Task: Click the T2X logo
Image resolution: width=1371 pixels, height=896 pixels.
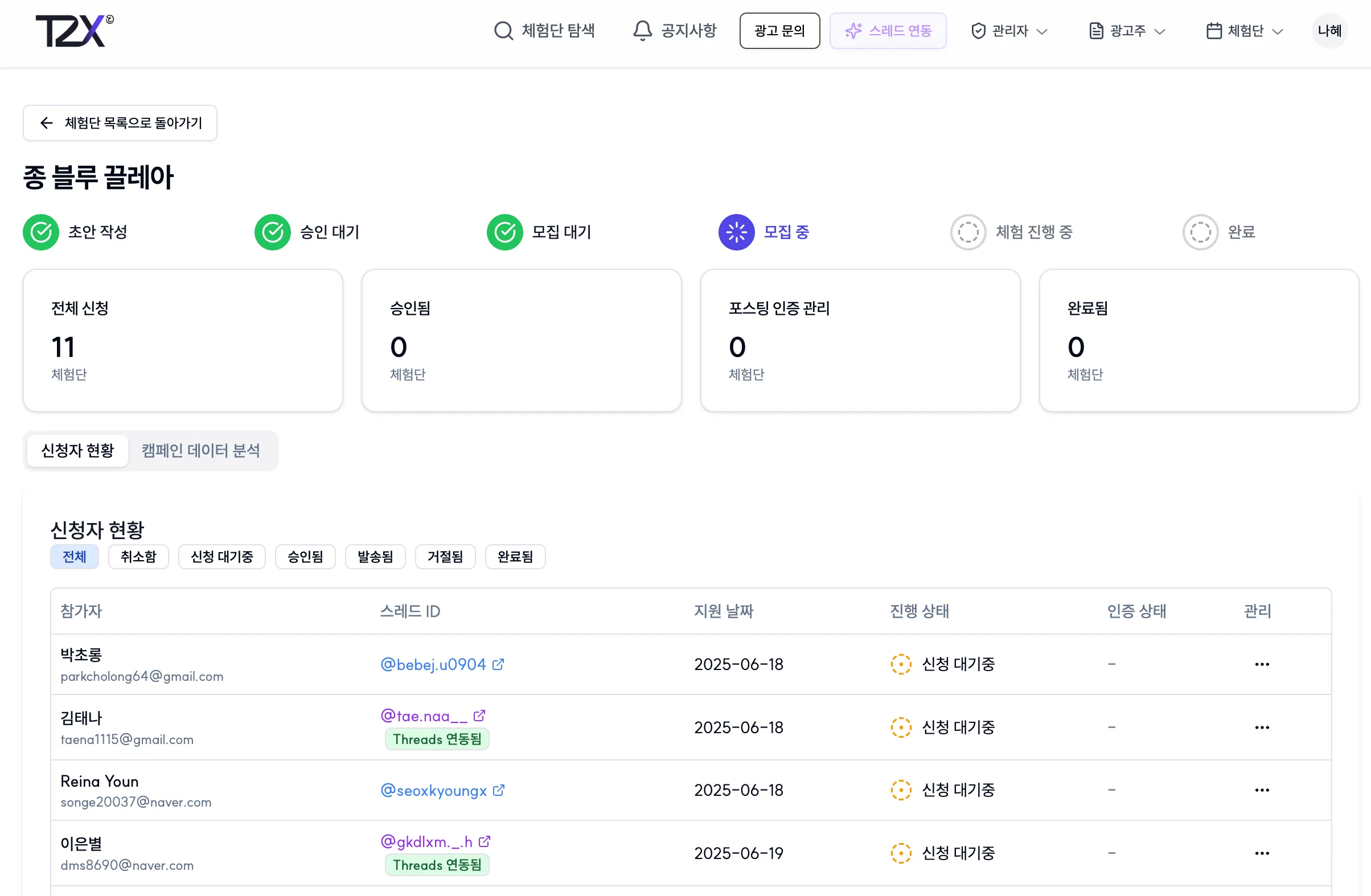Action: (75, 31)
